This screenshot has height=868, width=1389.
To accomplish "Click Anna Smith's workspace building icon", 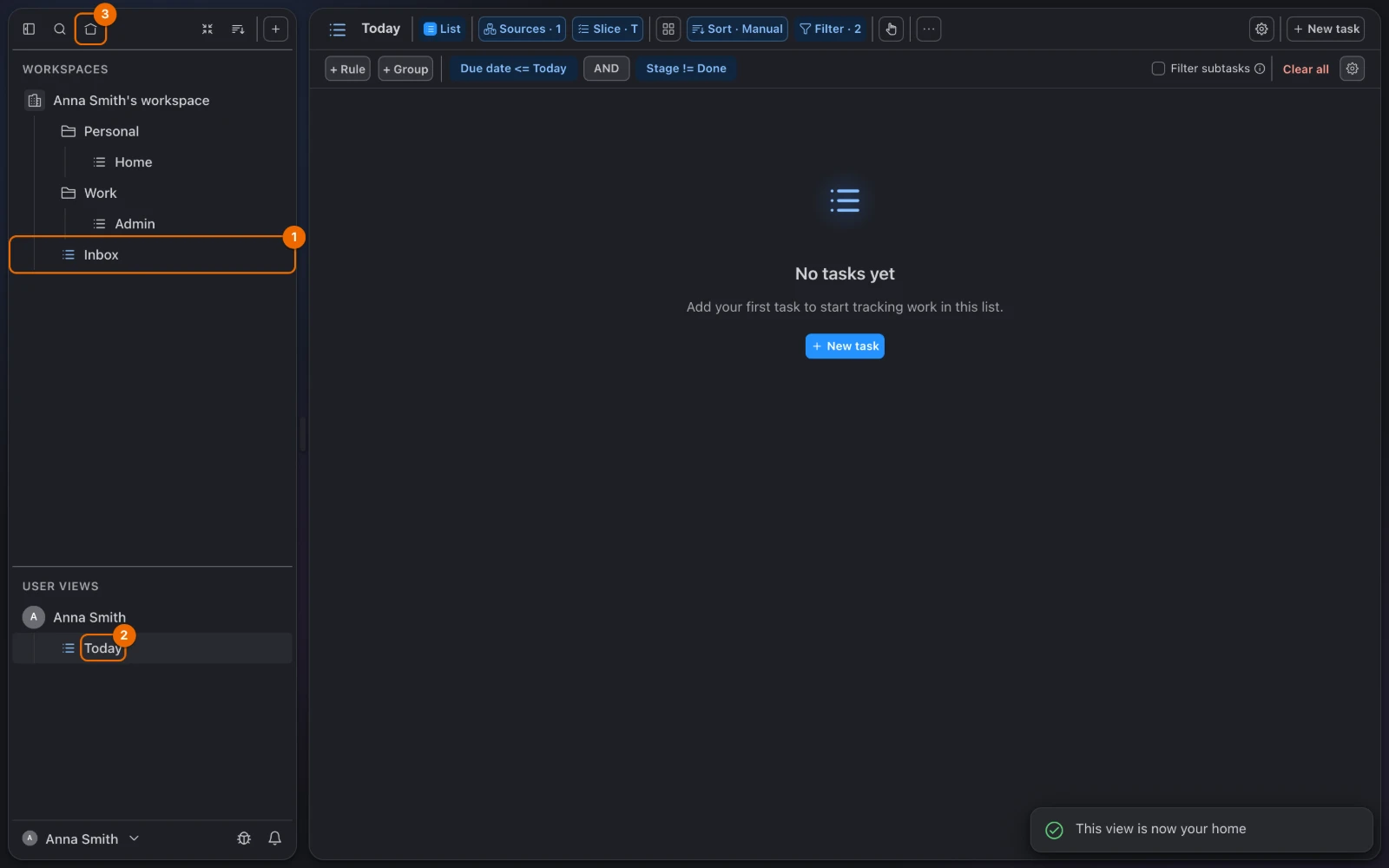I will pos(35,101).
